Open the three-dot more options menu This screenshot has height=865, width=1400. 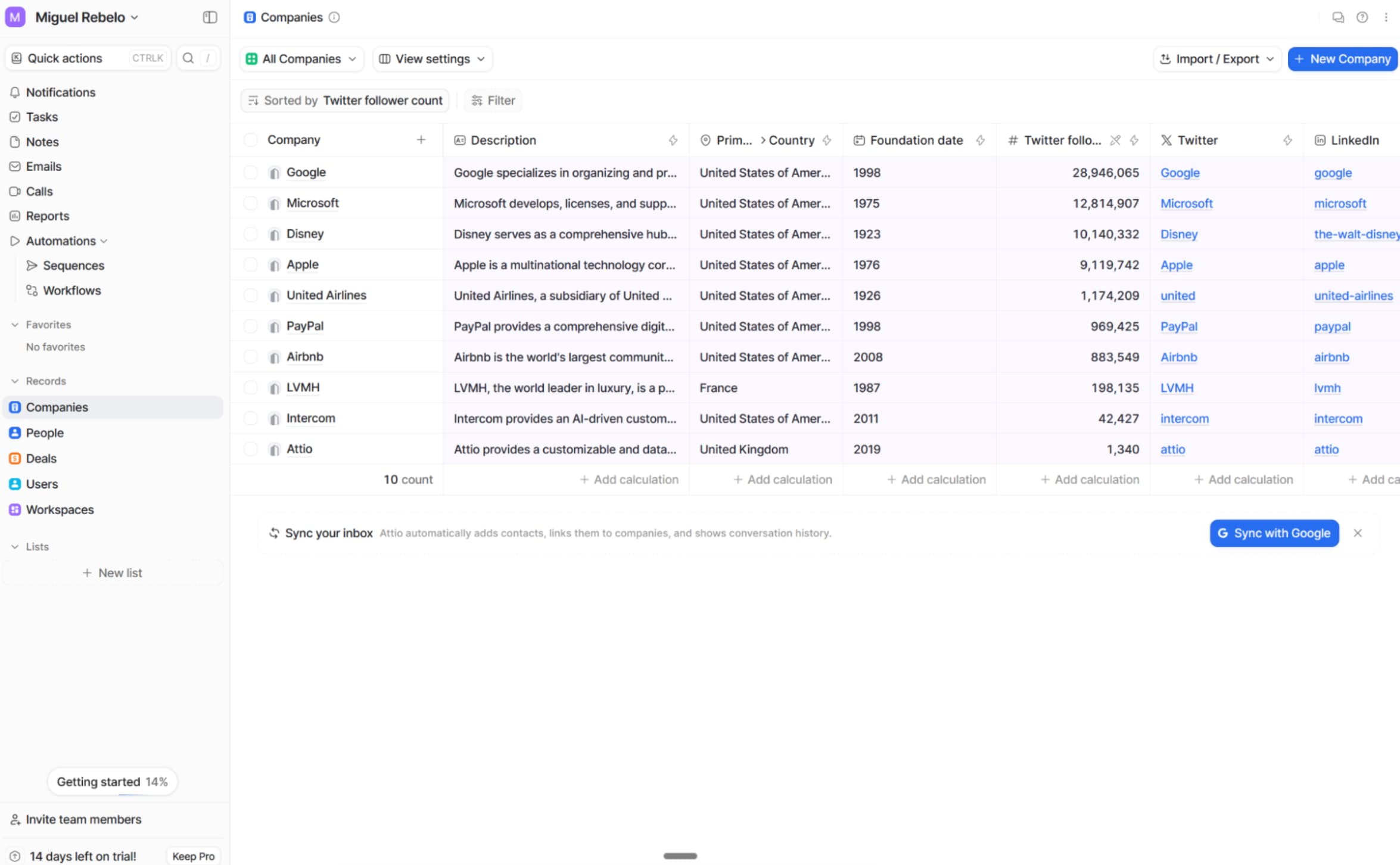click(1386, 17)
